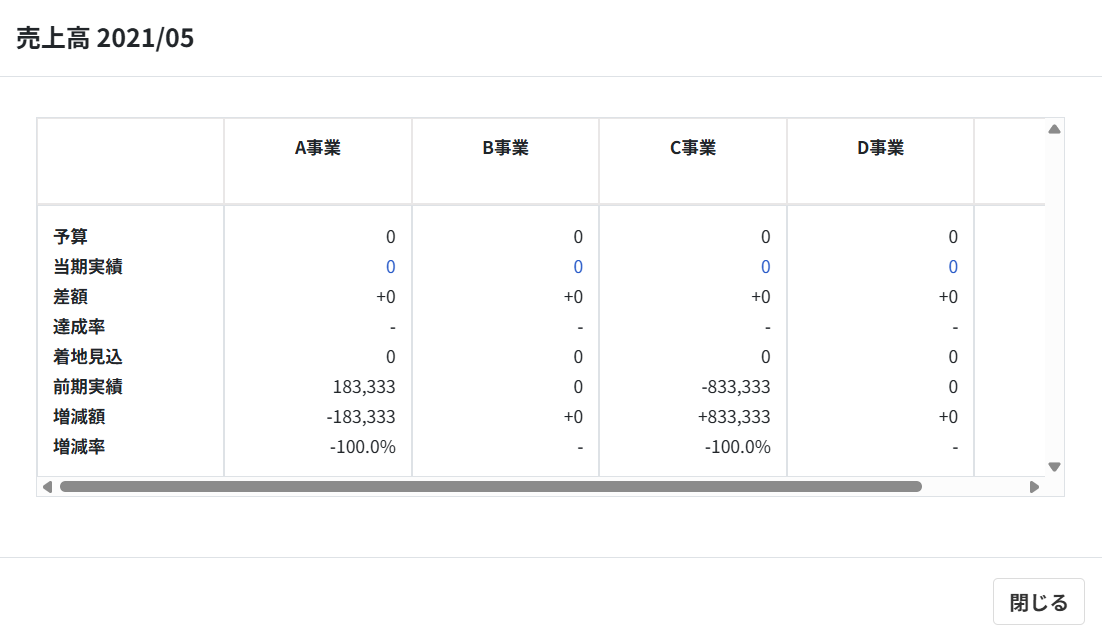Click D事業 増減額 value +0
The width and height of the screenshot is (1102, 641).
948,417
